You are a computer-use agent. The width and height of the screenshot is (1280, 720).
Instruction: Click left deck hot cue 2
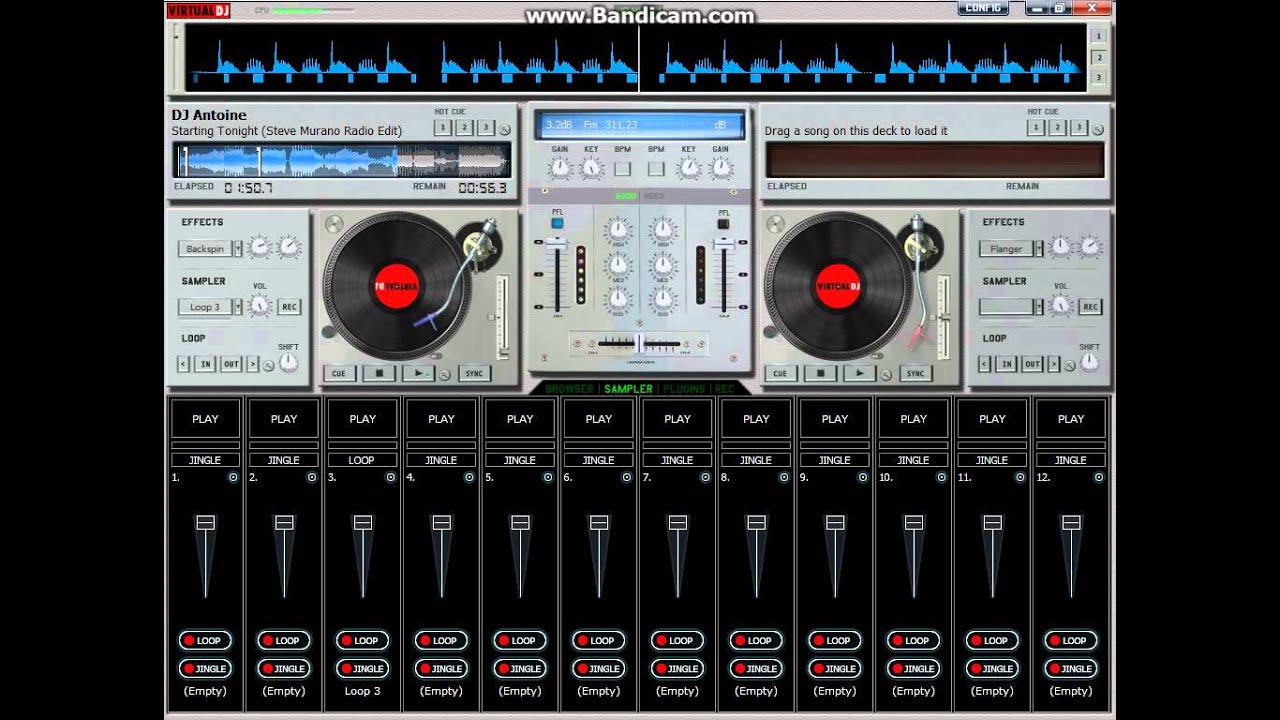click(464, 127)
